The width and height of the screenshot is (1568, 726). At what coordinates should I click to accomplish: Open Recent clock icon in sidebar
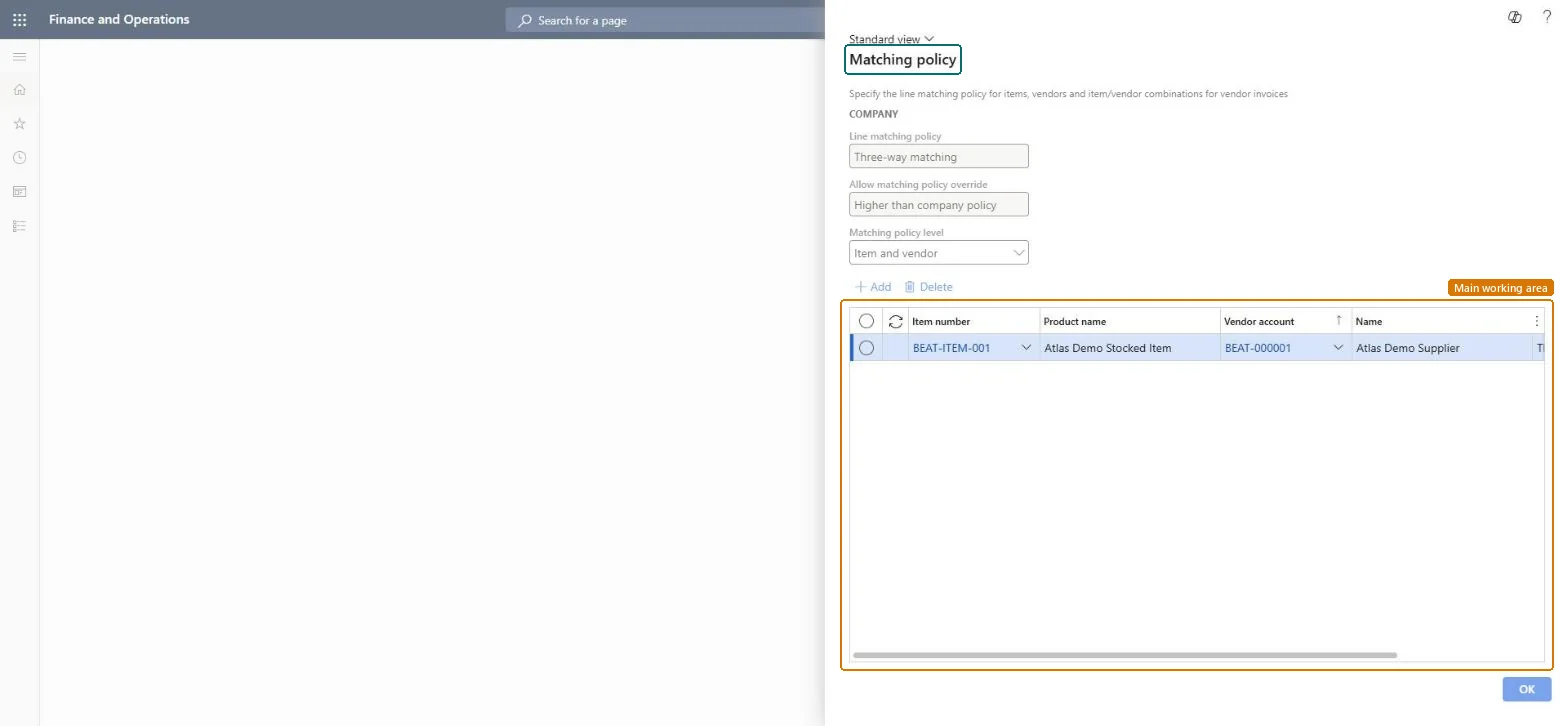click(x=19, y=158)
